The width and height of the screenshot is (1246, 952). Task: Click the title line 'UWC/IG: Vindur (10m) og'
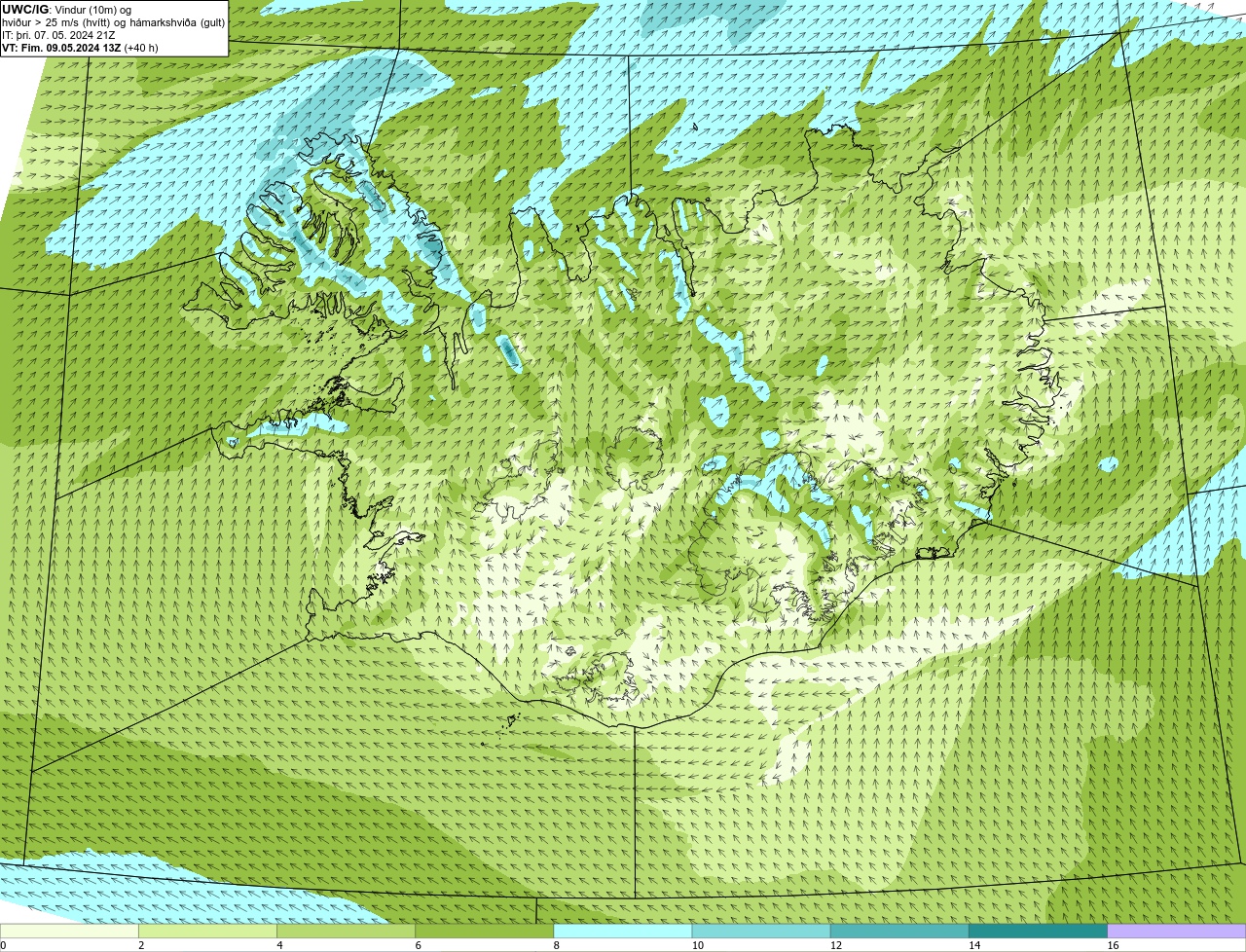66,10
